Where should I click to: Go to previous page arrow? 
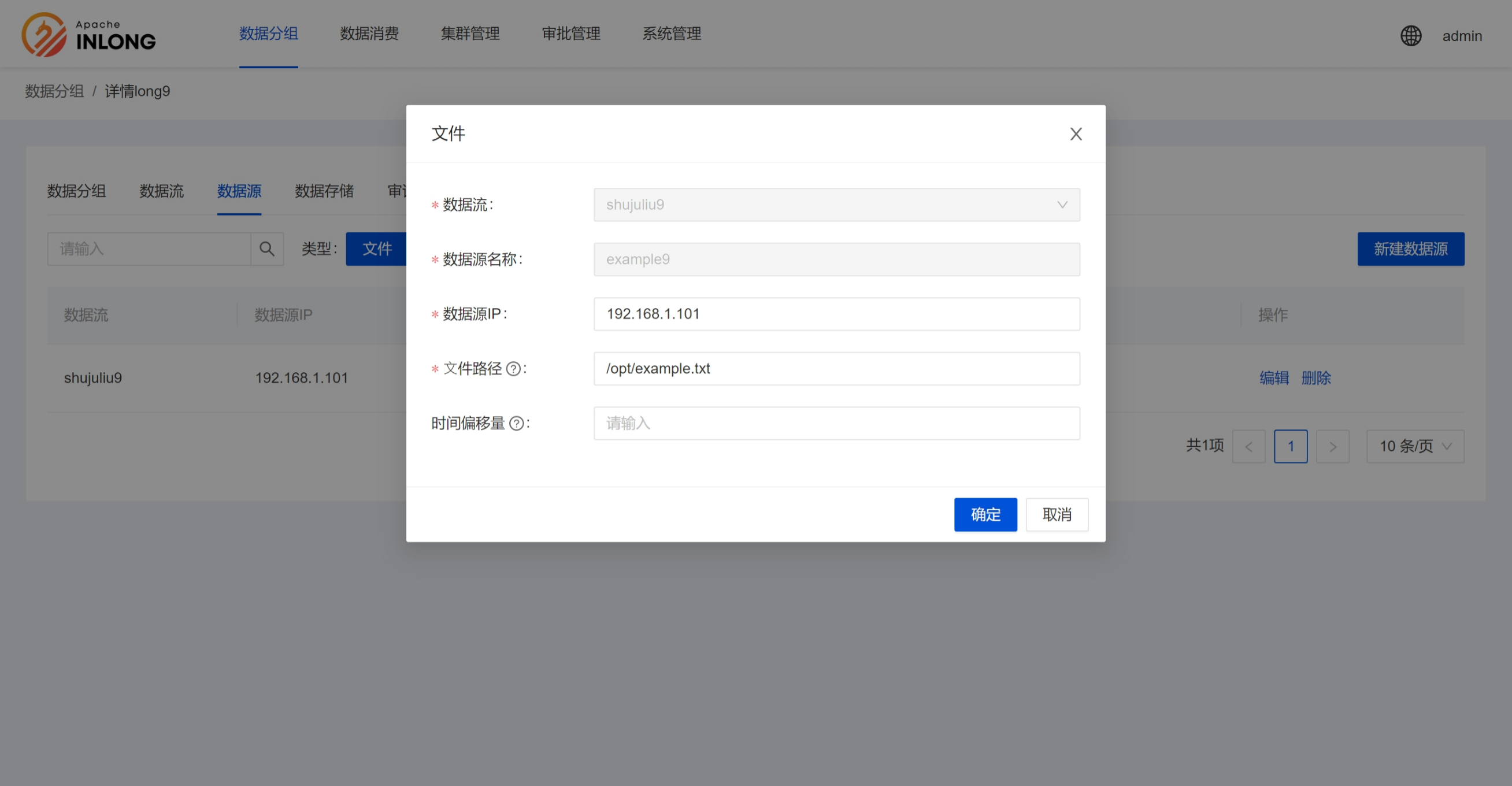point(1248,447)
